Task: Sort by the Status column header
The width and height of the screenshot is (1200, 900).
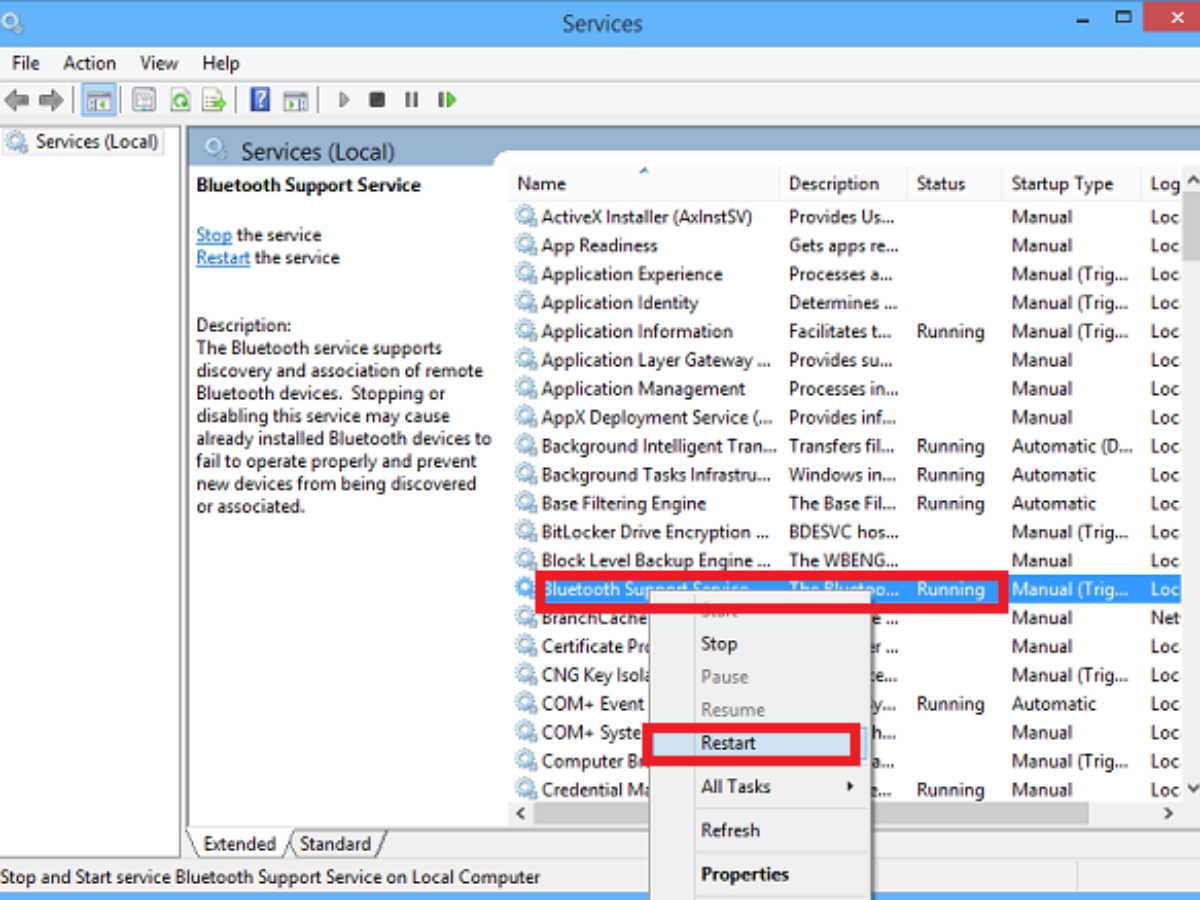Action: click(x=955, y=184)
